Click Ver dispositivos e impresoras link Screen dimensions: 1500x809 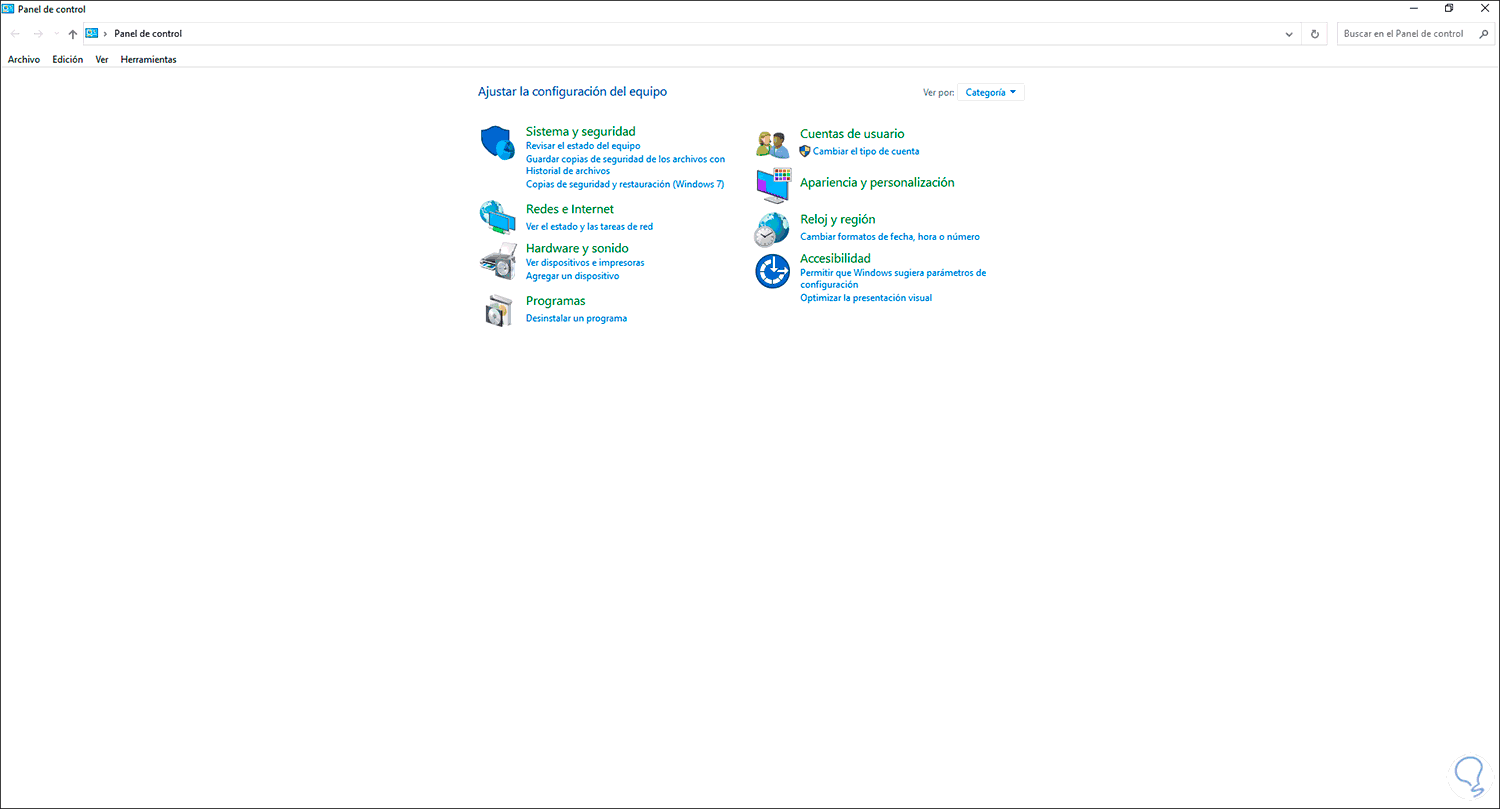point(585,263)
